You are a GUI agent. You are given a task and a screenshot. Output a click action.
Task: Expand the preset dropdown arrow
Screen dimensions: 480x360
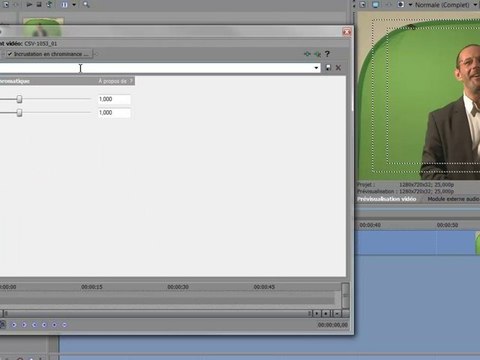click(x=316, y=68)
